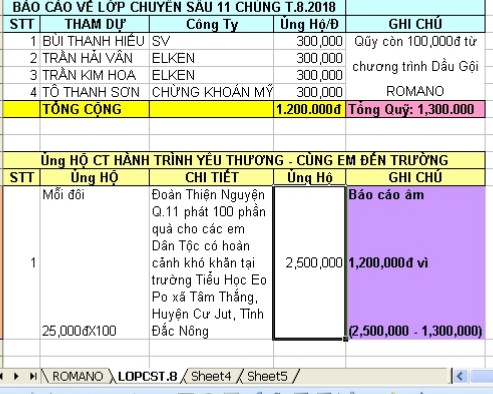Select the TỔNG CỘNG label cell
The image size is (493, 394).
[94, 109]
